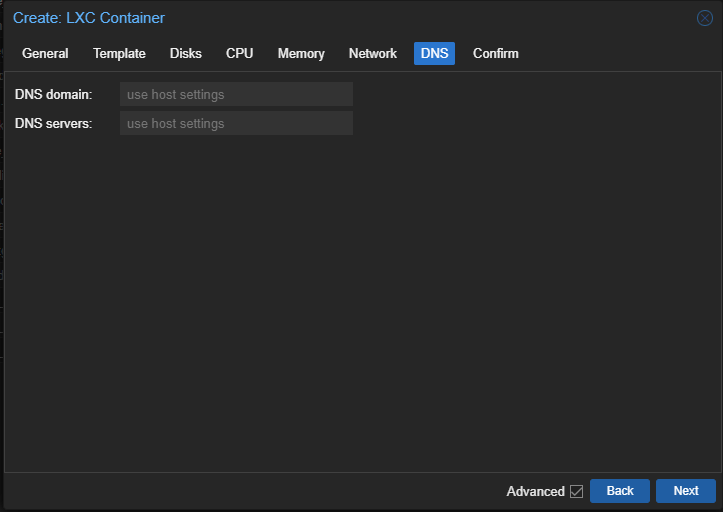Screen dimensions: 723x512
Task: Open the Template tab
Action: pos(119,54)
